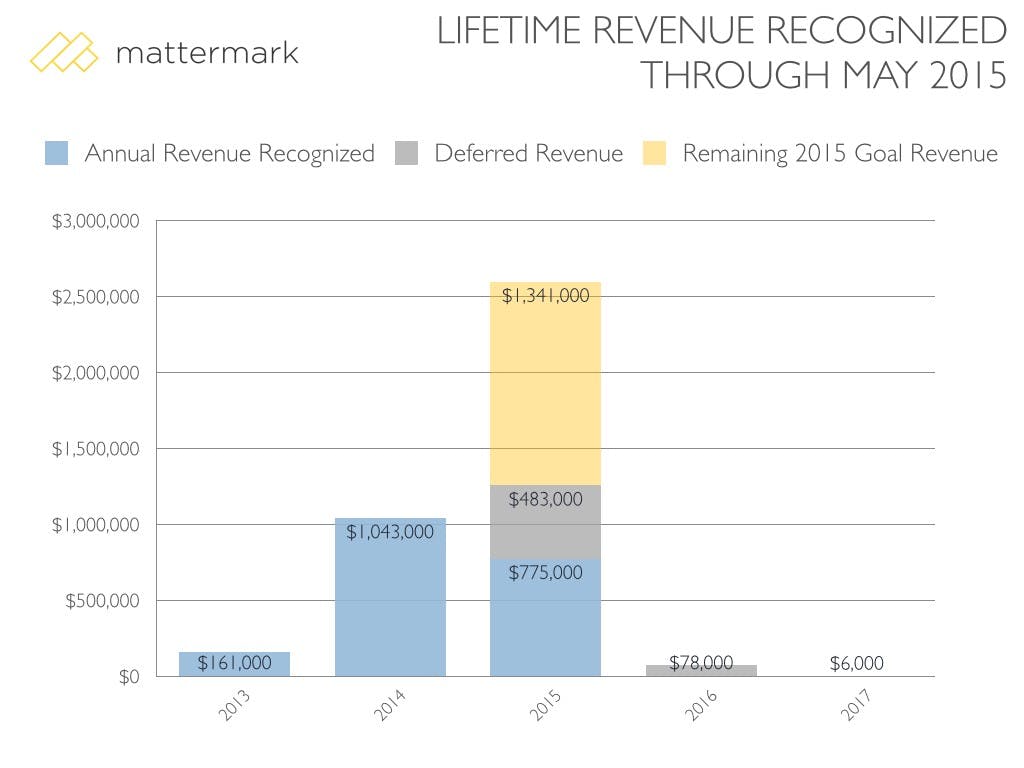
Task: Select the gray Deferred Revenue legend swatch
Action: (x=407, y=154)
